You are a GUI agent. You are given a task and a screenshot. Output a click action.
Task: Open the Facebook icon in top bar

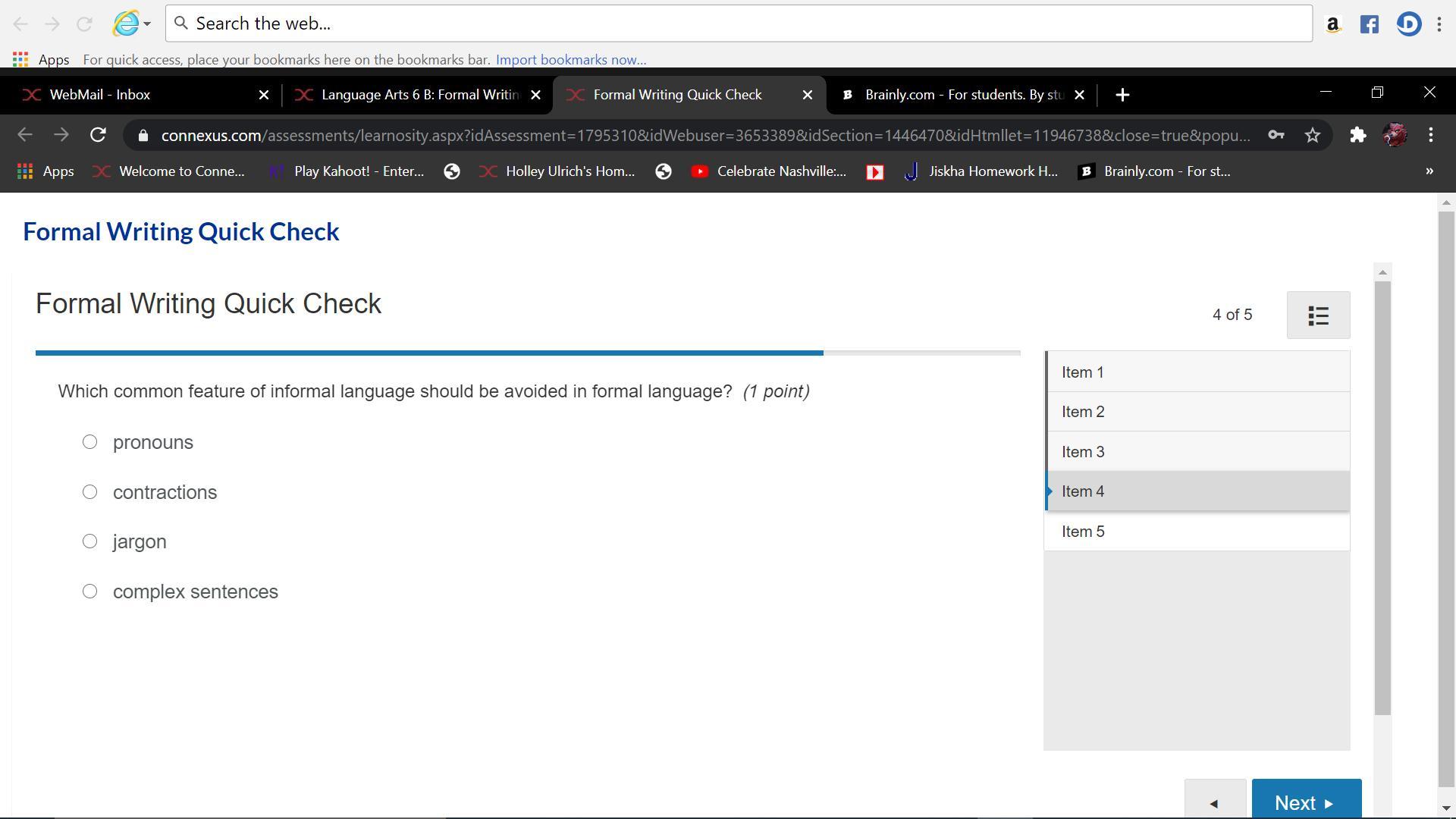1369,24
